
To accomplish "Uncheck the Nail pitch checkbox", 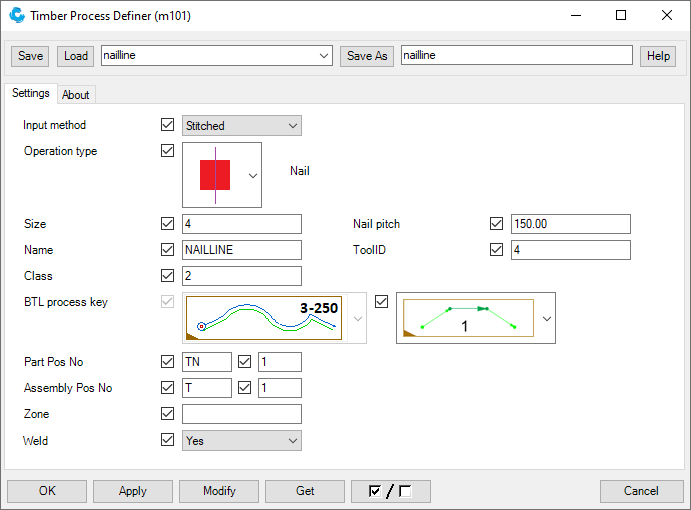I will (x=497, y=224).
